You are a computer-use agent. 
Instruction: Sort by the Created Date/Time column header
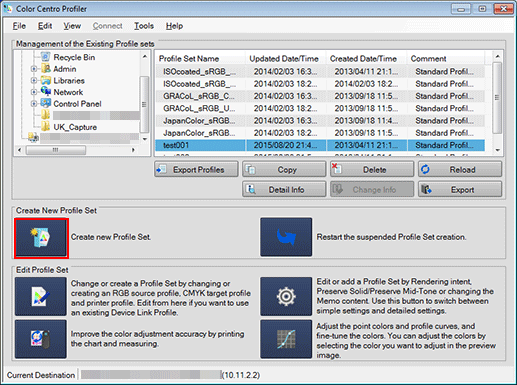(x=366, y=59)
